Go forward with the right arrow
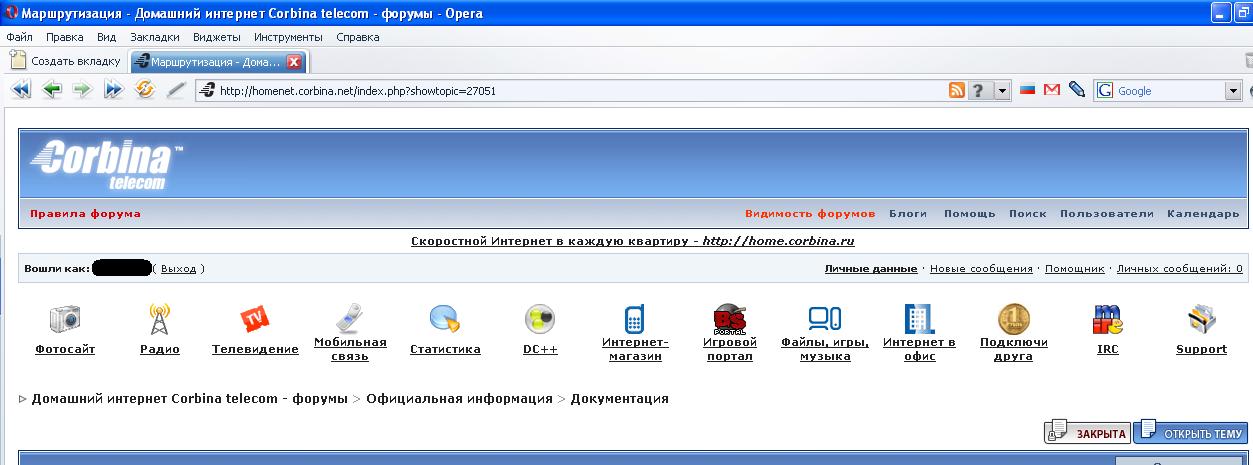This screenshot has width=1253, height=465. pos(82,90)
